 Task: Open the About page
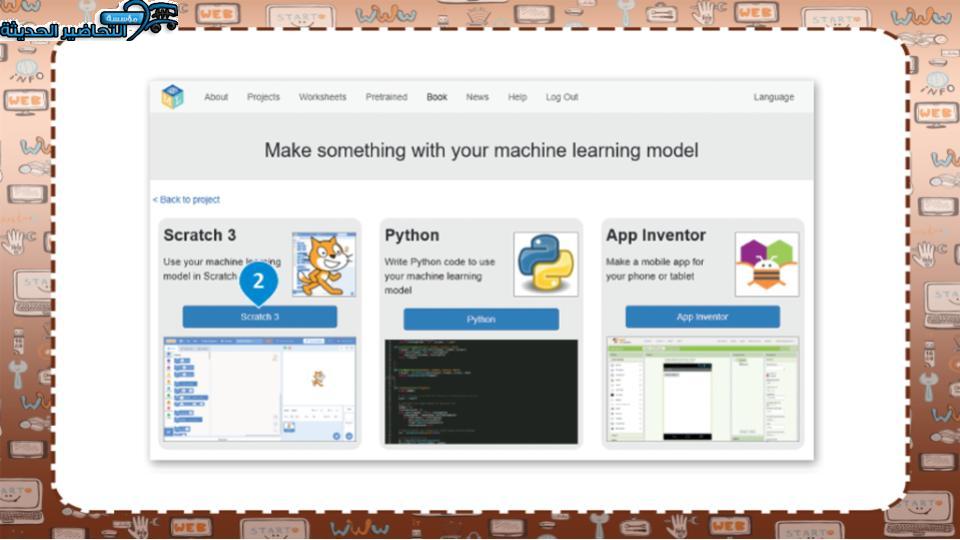(x=216, y=97)
